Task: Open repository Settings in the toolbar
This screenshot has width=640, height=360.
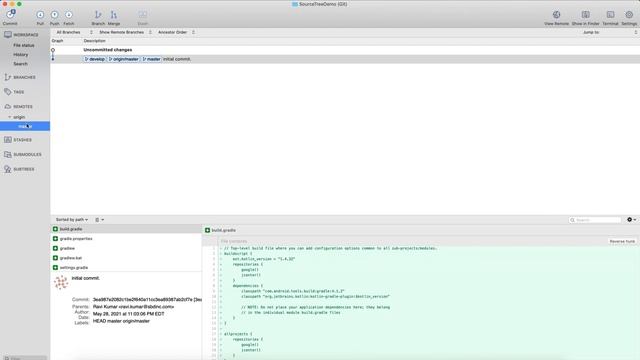Action: pos(629,17)
